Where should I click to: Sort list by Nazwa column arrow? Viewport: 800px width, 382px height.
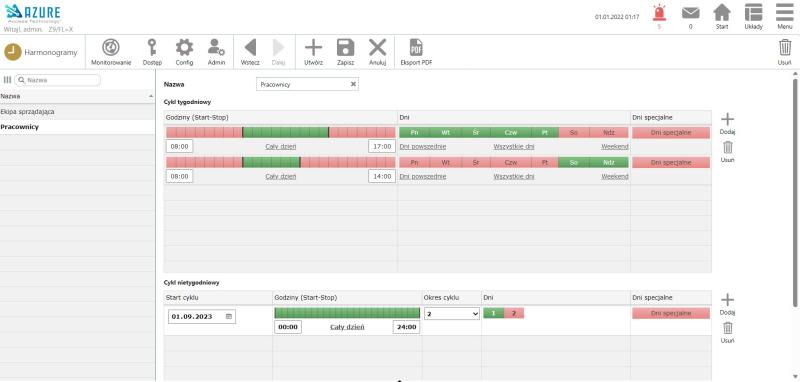pyautogui.click(x=151, y=96)
